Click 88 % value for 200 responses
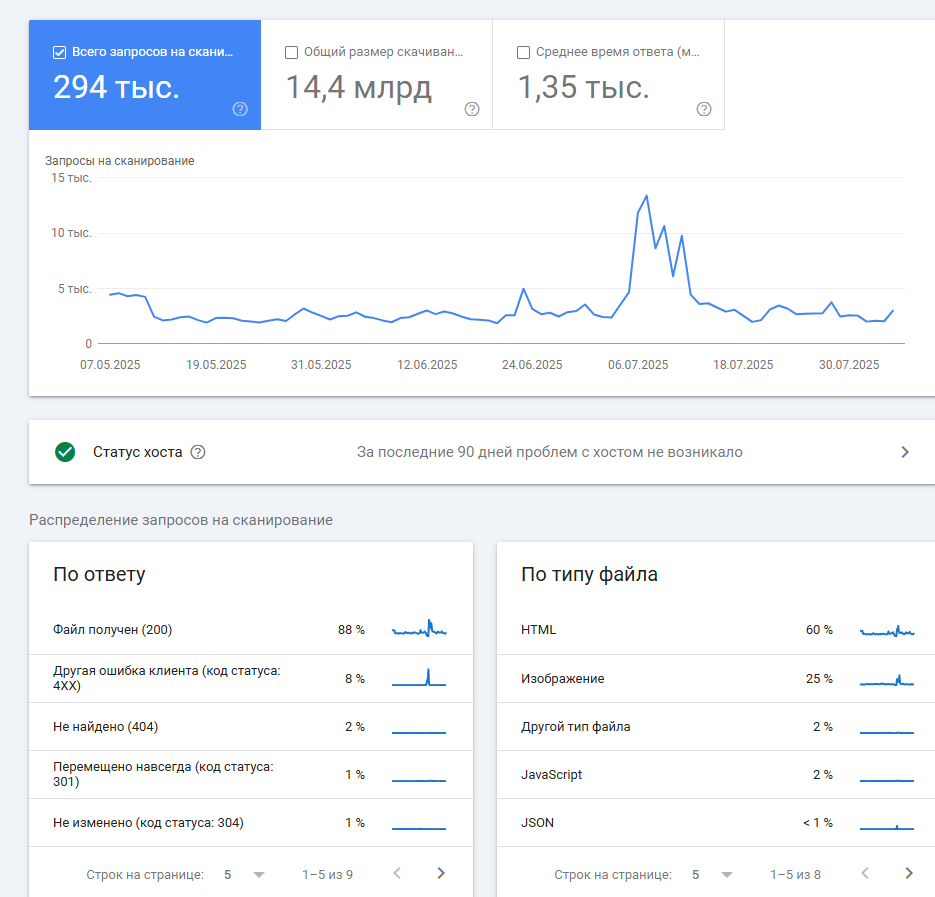This screenshot has width=935, height=897. click(x=351, y=630)
